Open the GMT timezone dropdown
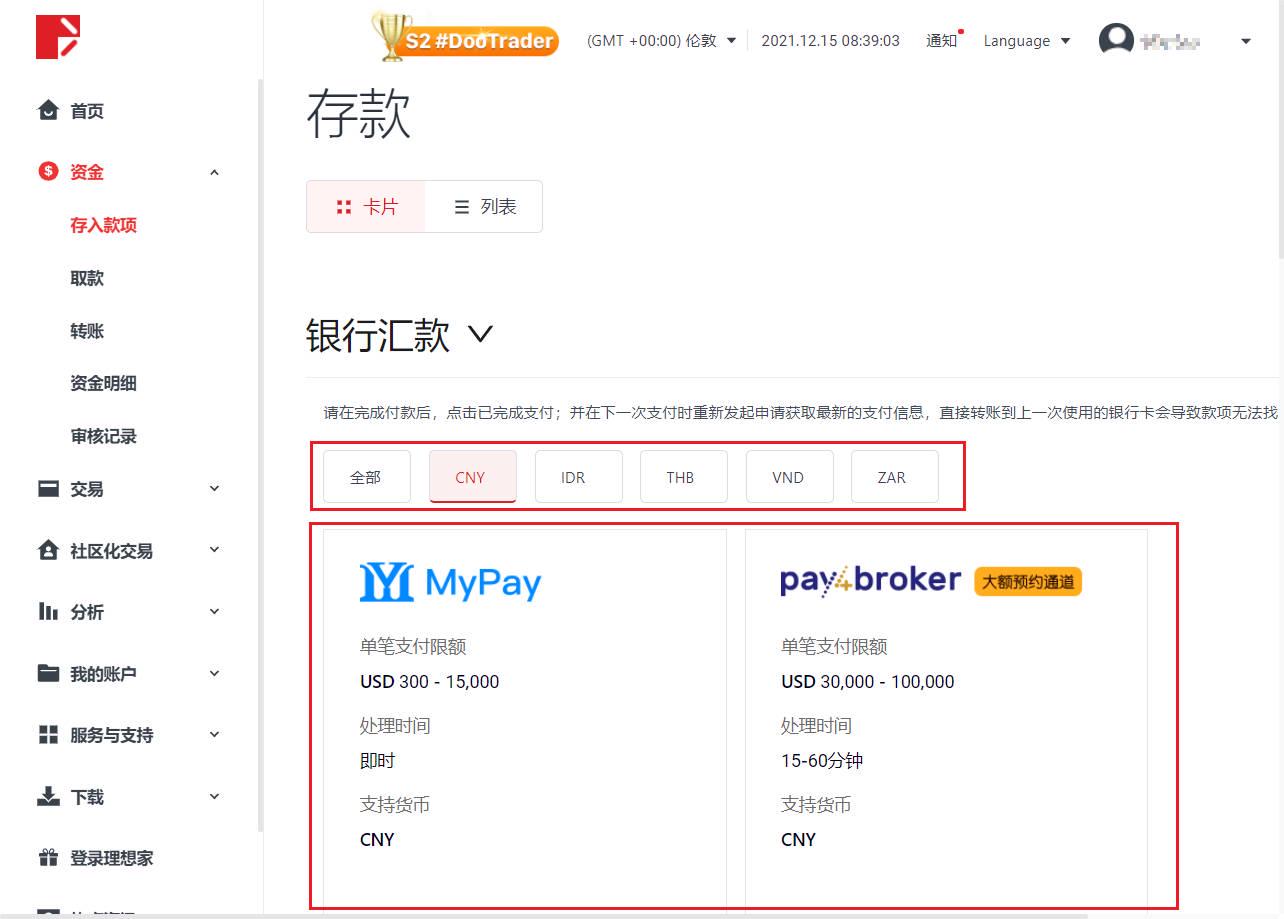This screenshot has height=919, width=1284. tap(661, 41)
